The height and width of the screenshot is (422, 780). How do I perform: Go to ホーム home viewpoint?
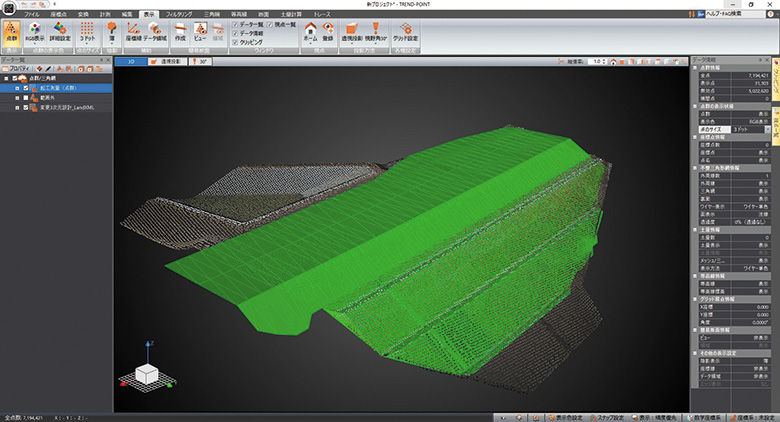(x=310, y=33)
